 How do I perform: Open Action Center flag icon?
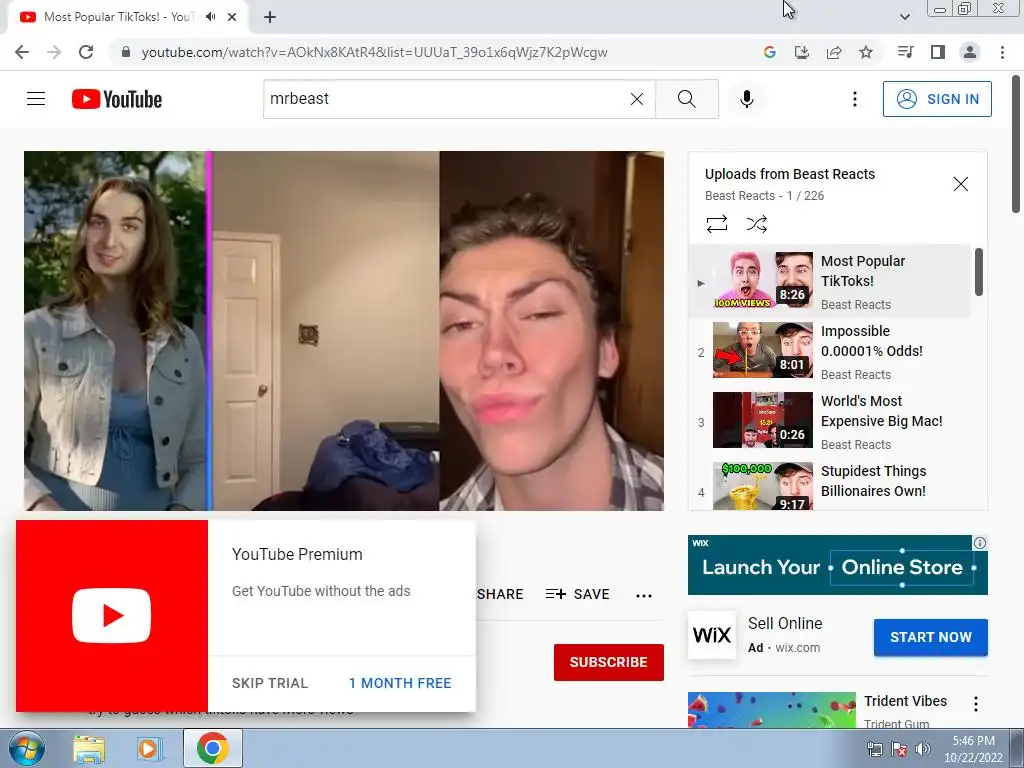tap(899, 749)
